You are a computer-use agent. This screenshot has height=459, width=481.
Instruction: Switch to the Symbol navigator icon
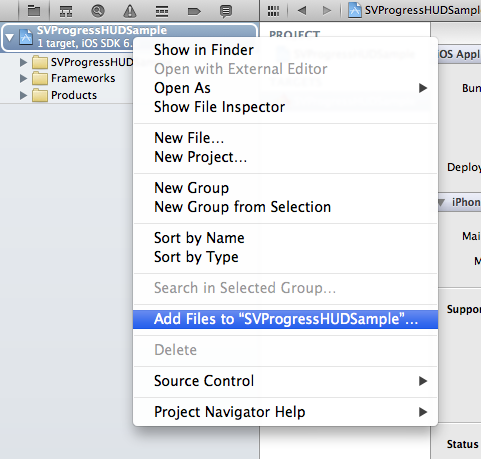(x=66, y=11)
